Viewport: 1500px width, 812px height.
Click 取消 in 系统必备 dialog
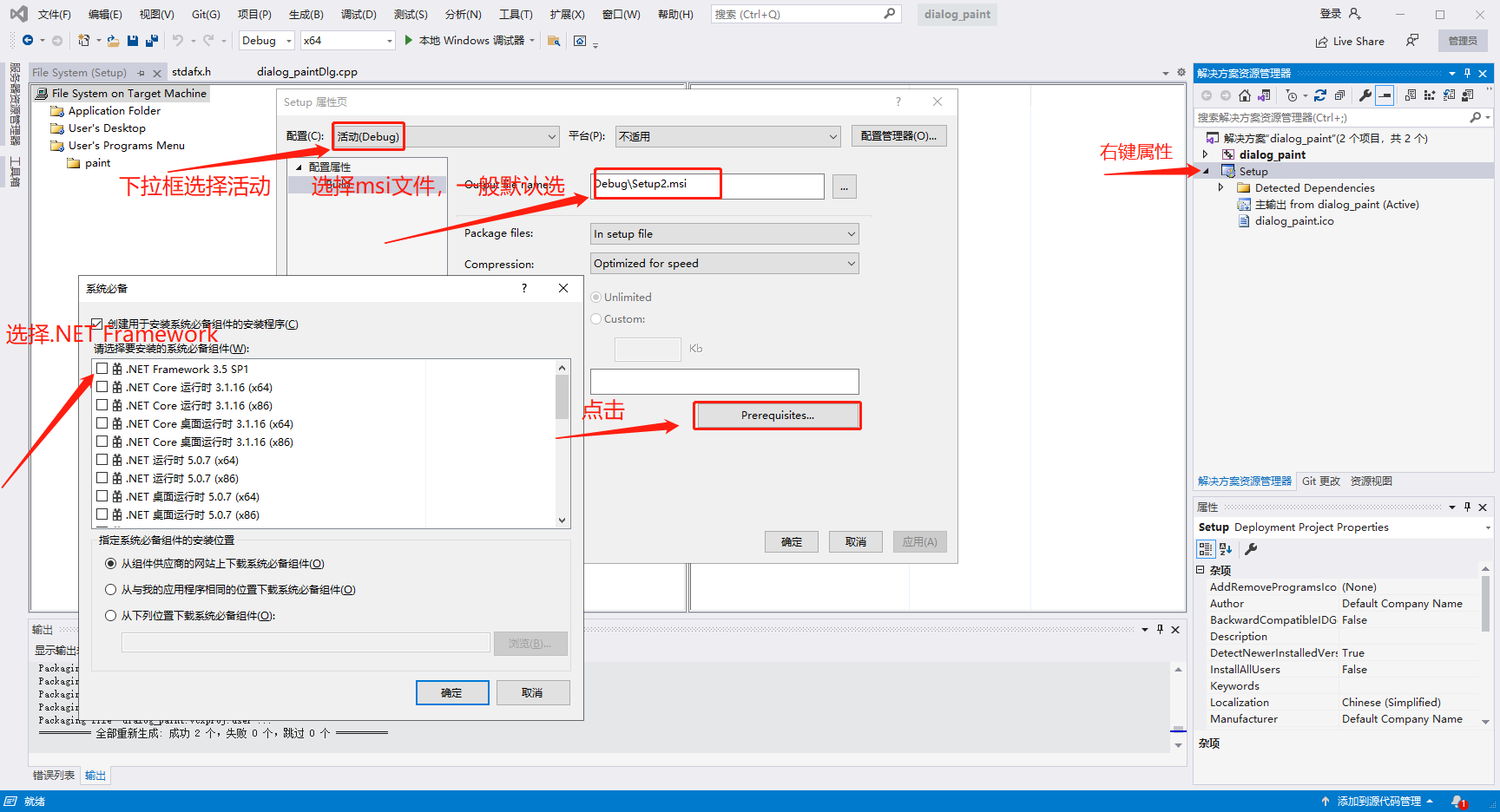coord(532,692)
